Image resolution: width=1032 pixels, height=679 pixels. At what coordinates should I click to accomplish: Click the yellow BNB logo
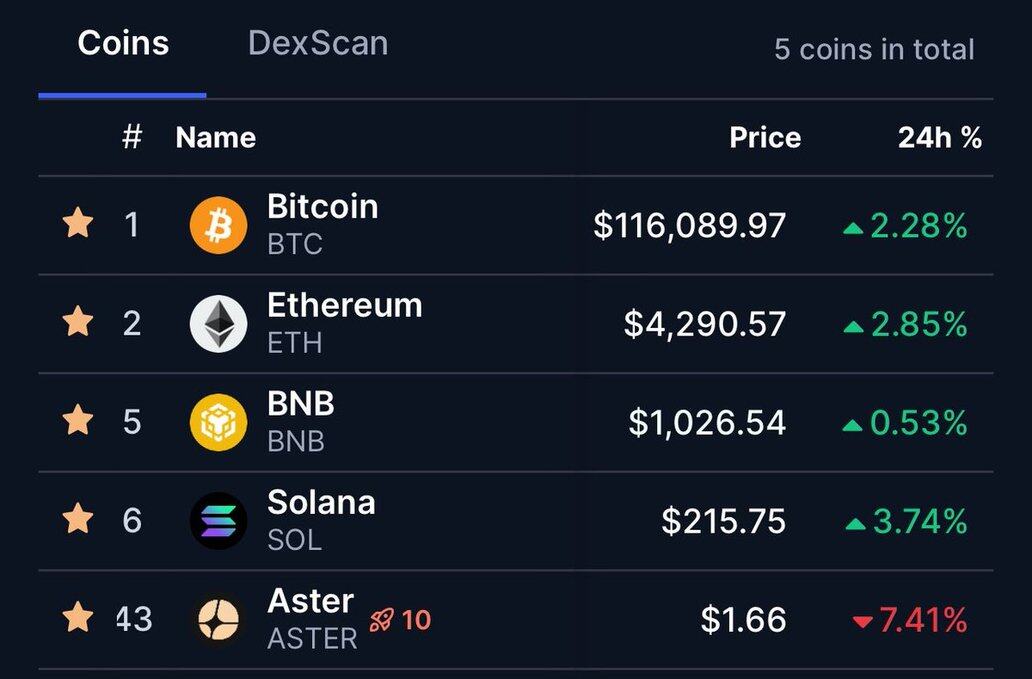pyautogui.click(x=218, y=422)
